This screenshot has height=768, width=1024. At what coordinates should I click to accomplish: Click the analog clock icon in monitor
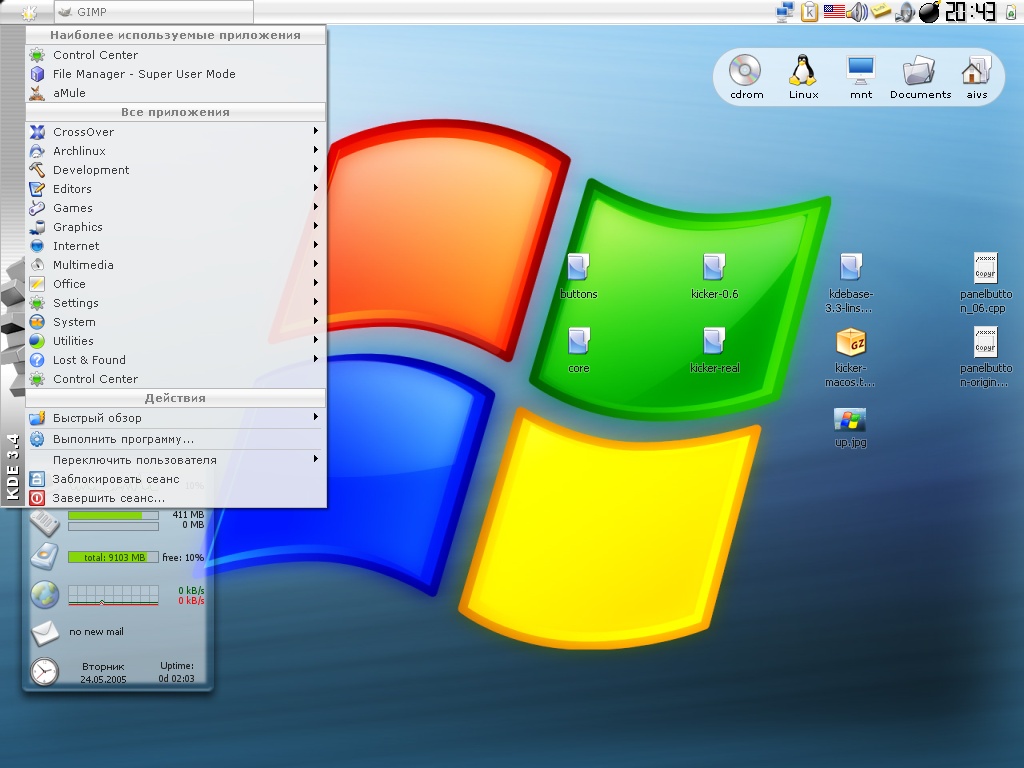click(44, 672)
